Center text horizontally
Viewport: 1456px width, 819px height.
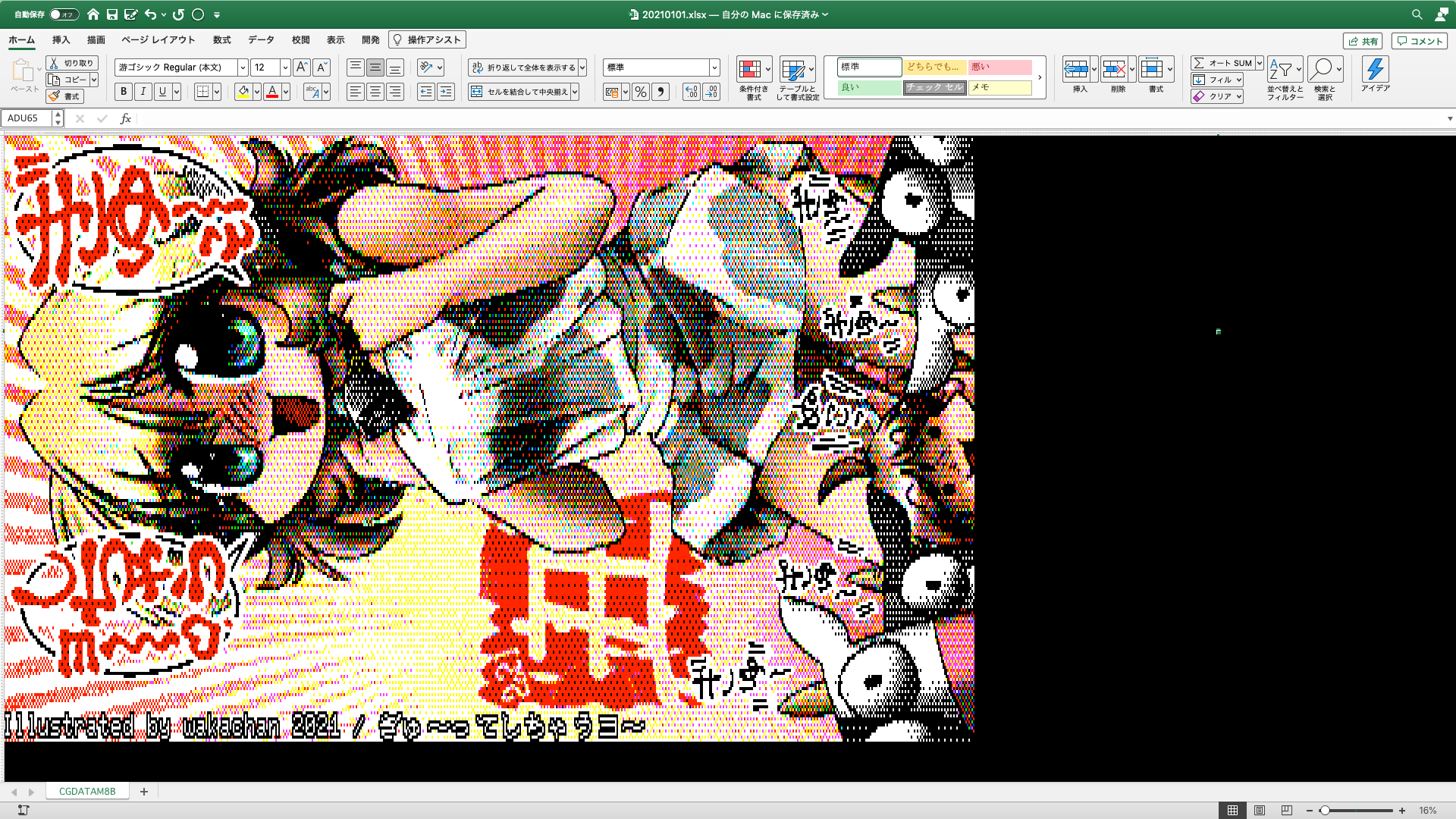[375, 92]
